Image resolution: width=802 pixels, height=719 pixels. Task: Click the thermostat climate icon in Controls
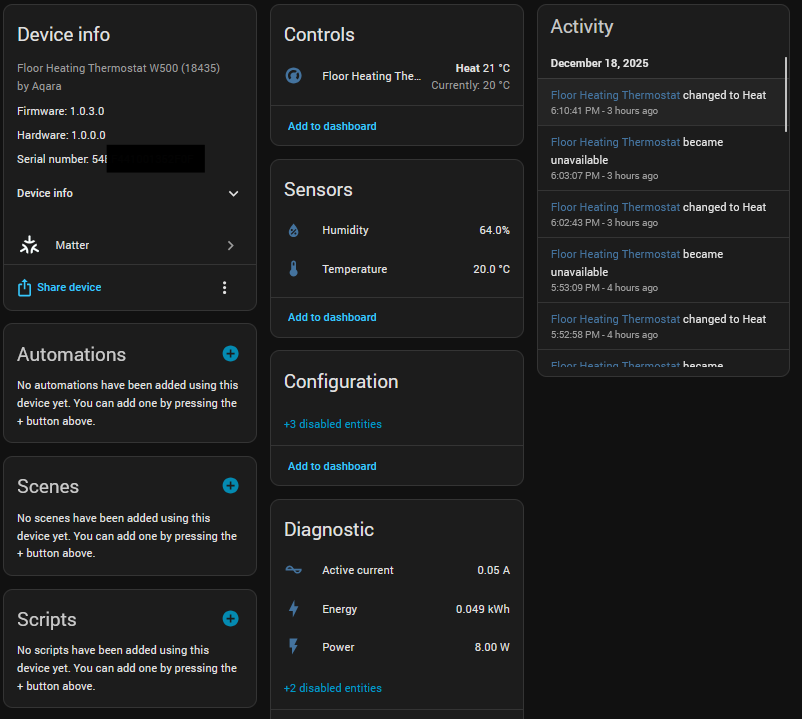point(294,76)
